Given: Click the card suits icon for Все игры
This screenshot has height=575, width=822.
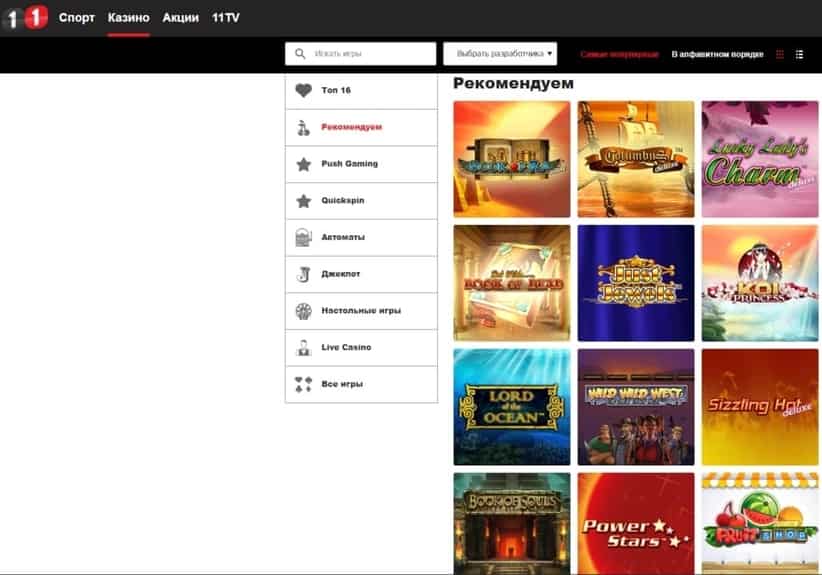Looking at the screenshot, I should (x=304, y=384).
